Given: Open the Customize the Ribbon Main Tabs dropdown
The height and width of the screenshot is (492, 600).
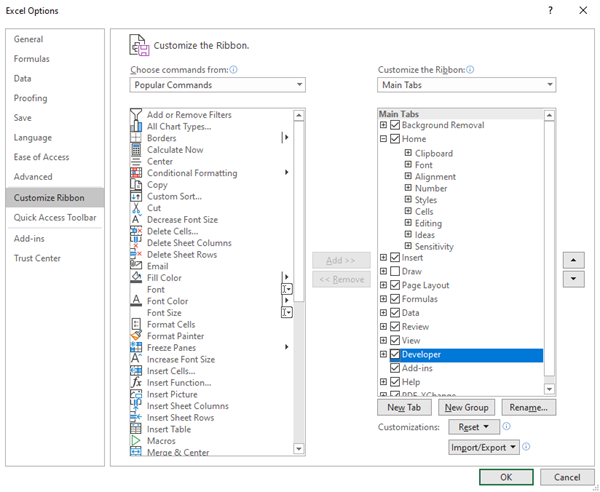Looking at the screenshot, I should pos(466,85).
